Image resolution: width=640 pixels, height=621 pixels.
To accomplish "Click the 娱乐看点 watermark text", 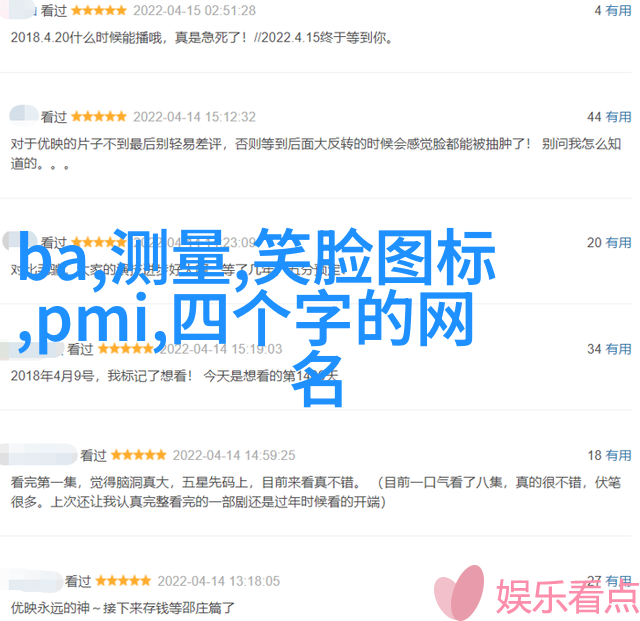I will click(567, 596).
